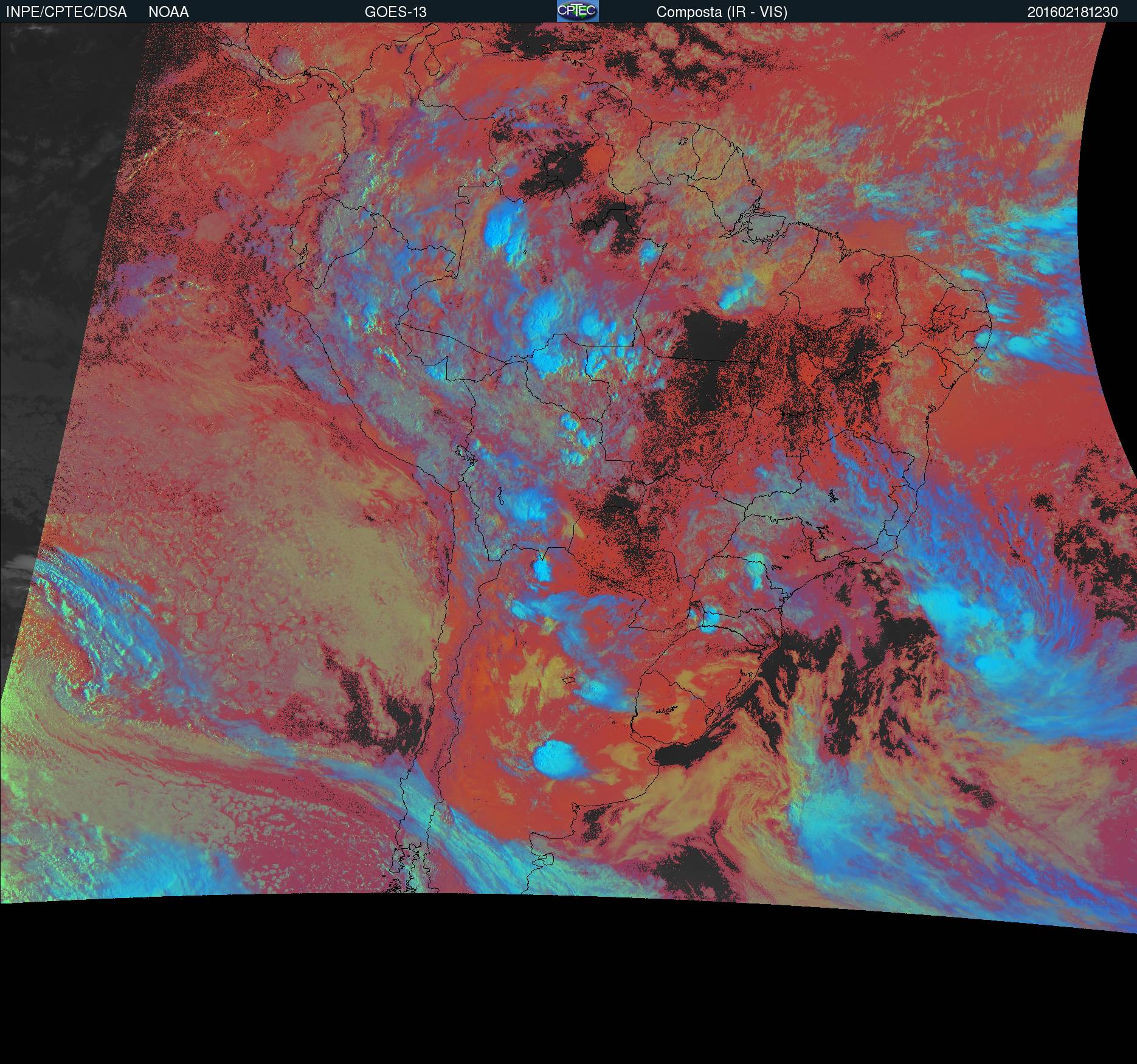Click the INPE/CPTEC/DSA header label
1137x1064 pixels.
66,12
